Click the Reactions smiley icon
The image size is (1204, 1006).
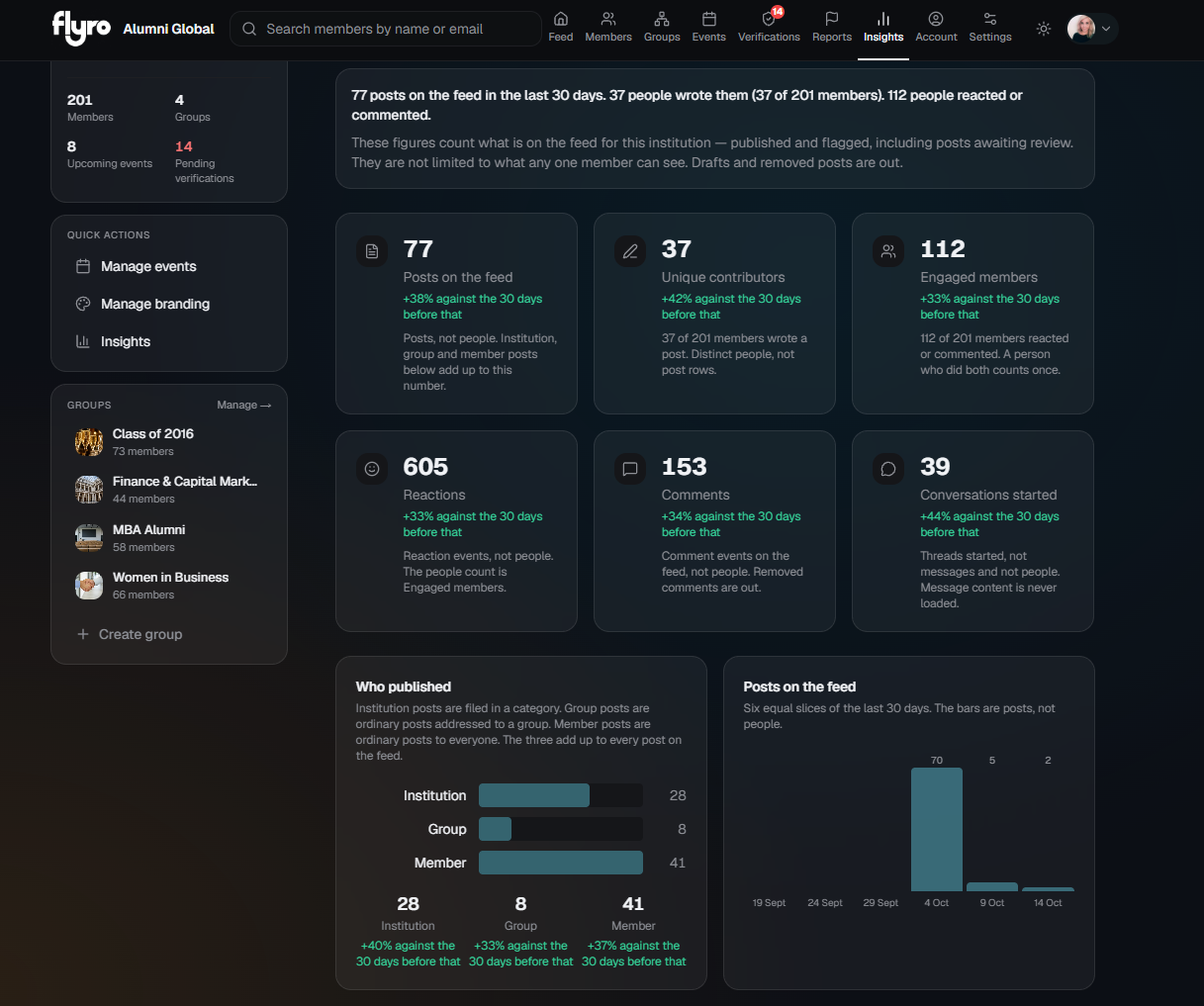coord(372,469)
